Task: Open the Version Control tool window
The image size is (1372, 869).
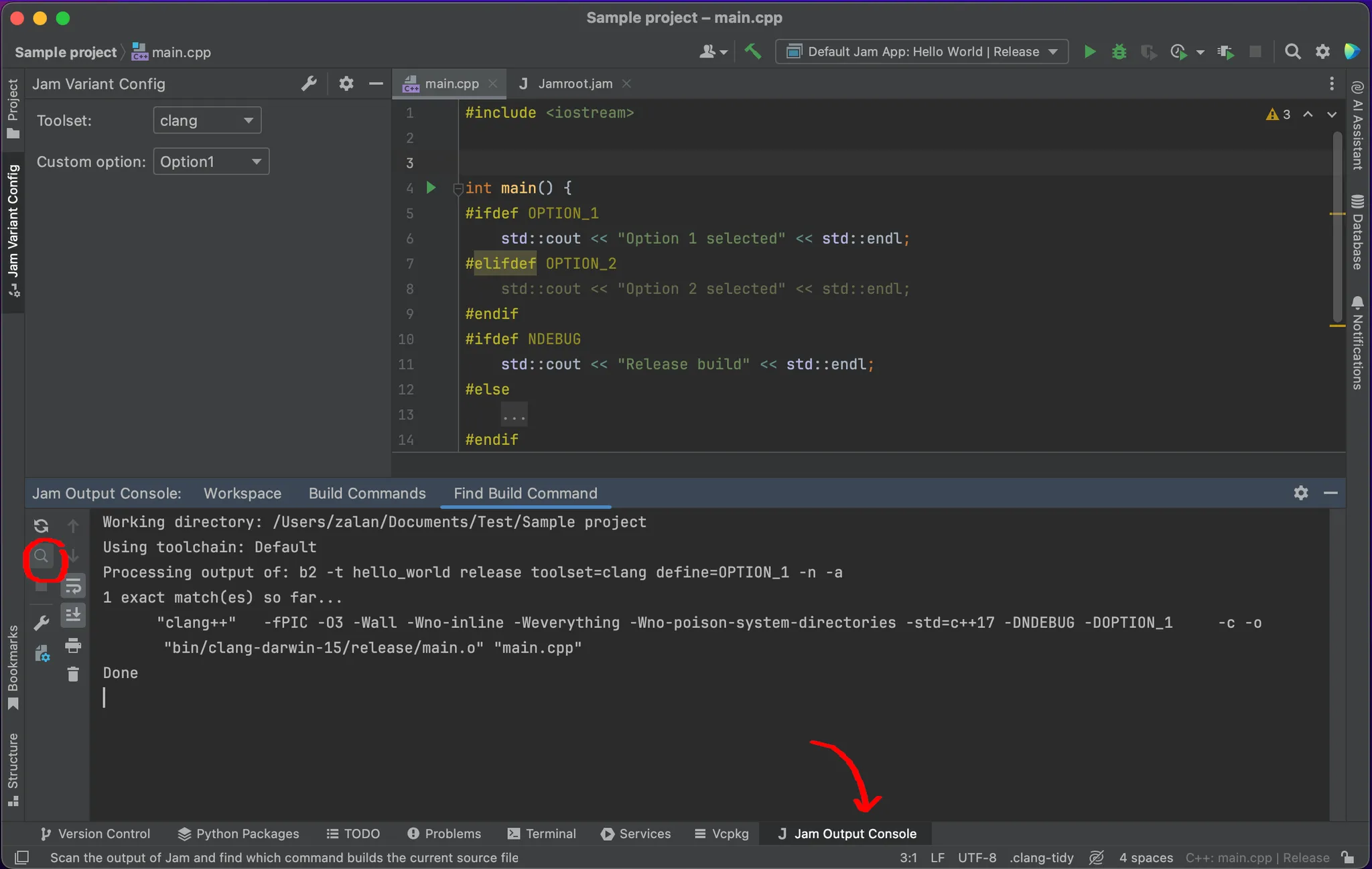Action: point(95,833)
